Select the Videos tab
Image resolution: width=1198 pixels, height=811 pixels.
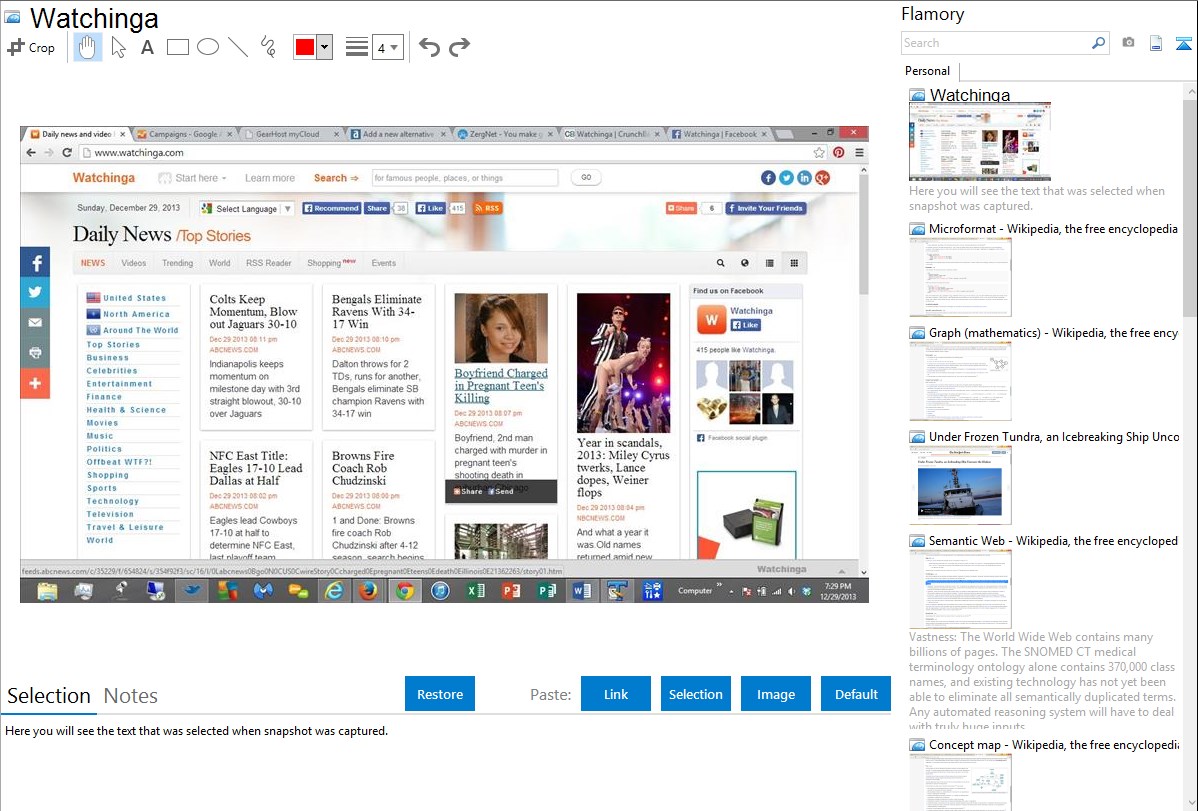tap(134, 263)
